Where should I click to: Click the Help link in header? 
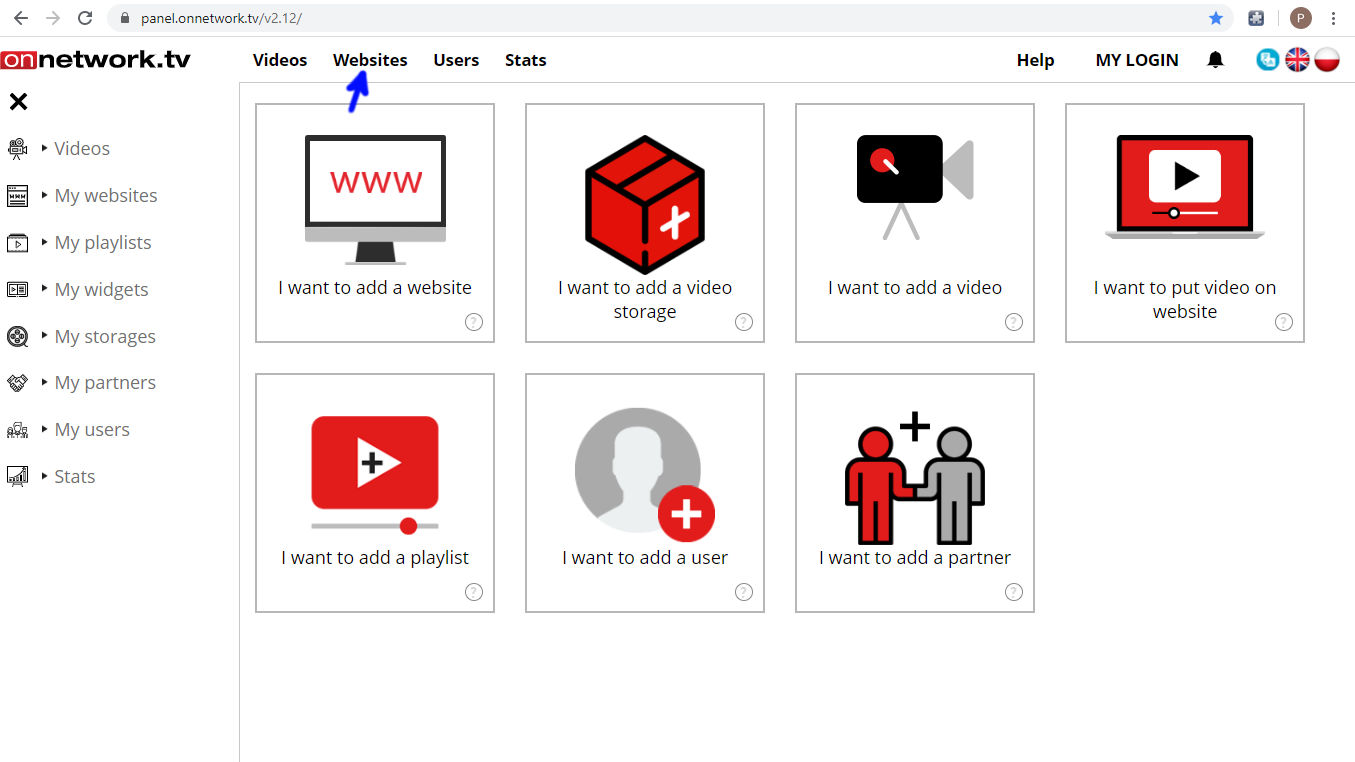pyautogui.click(x=1035, y=60)
